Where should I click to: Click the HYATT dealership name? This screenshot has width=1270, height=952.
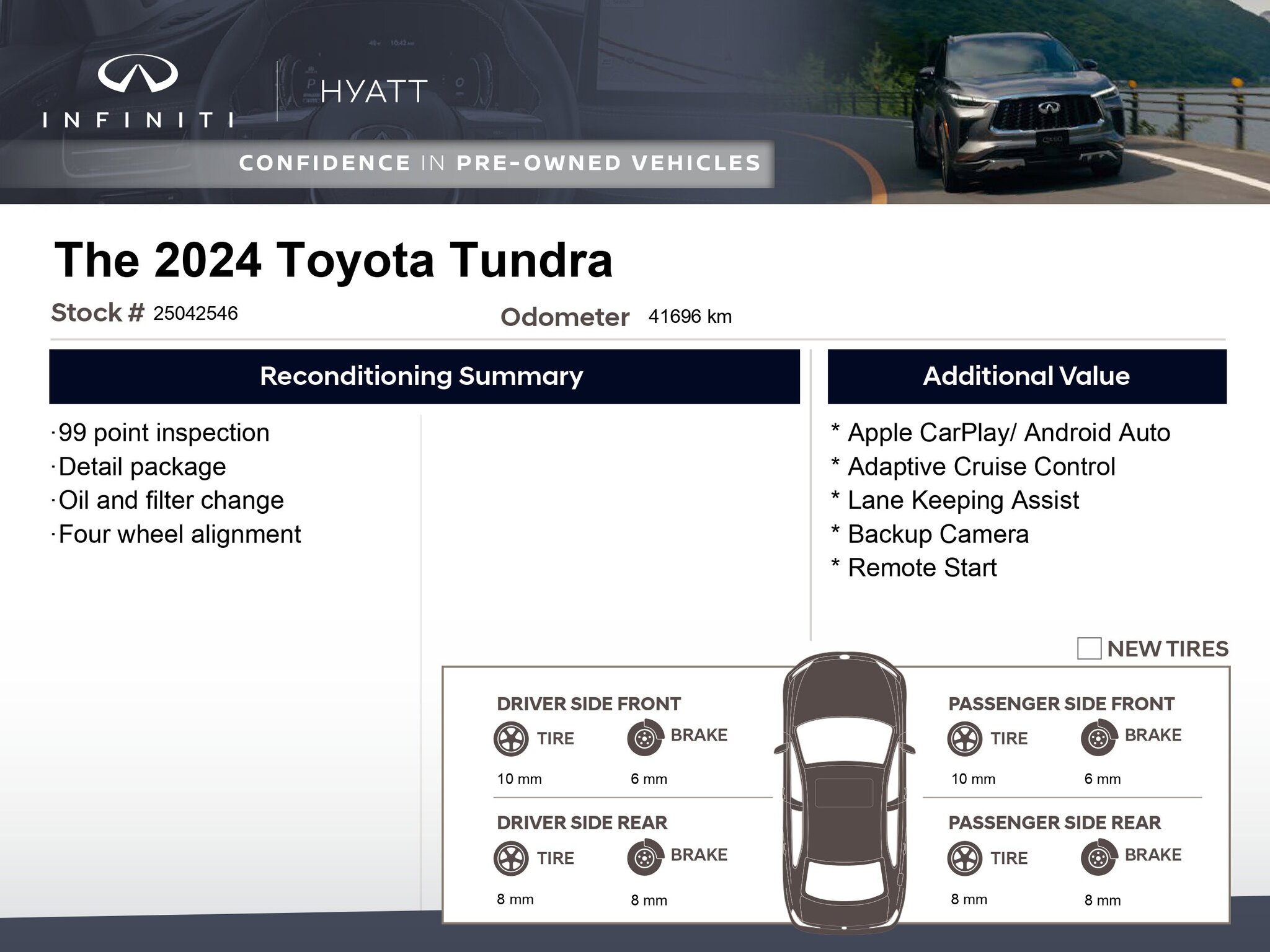coord(373,92)
